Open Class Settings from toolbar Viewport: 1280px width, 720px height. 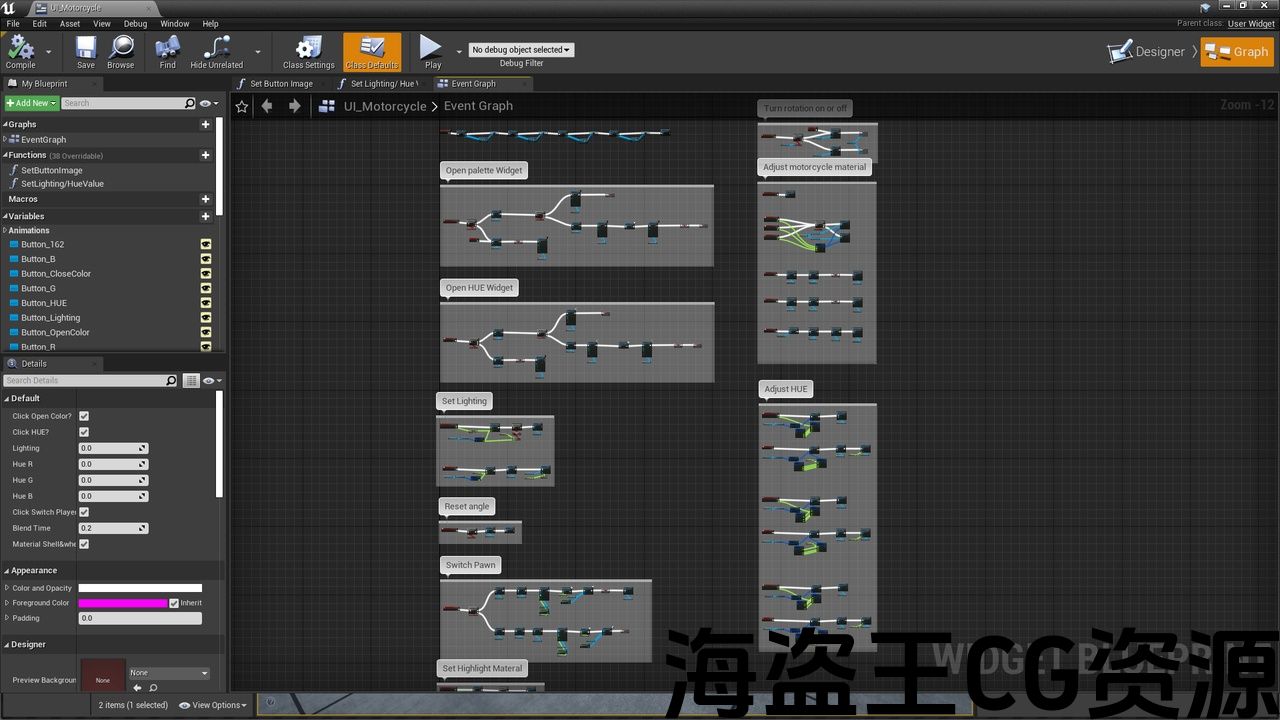pos(308,48)
